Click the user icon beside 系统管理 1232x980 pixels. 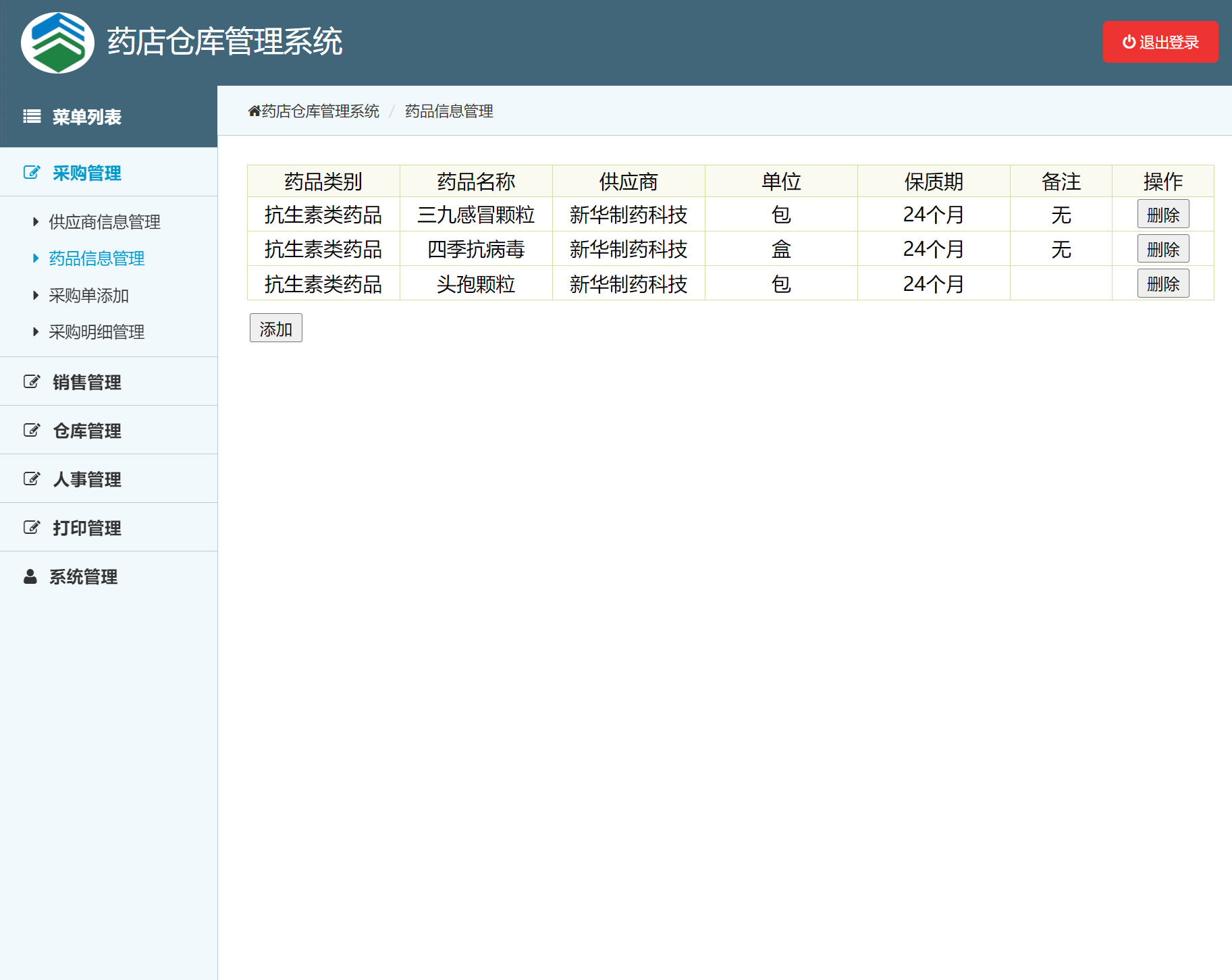pos(30,576)
